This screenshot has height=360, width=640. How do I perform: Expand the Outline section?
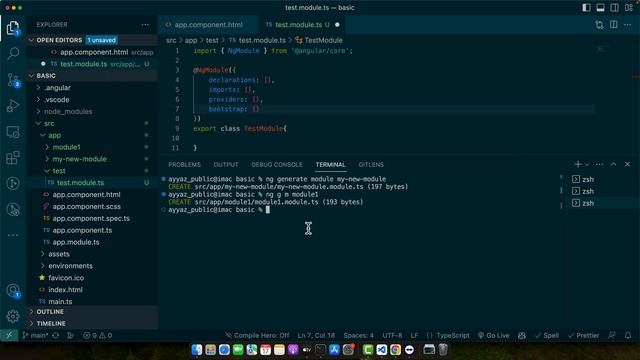tap(92, 311)
